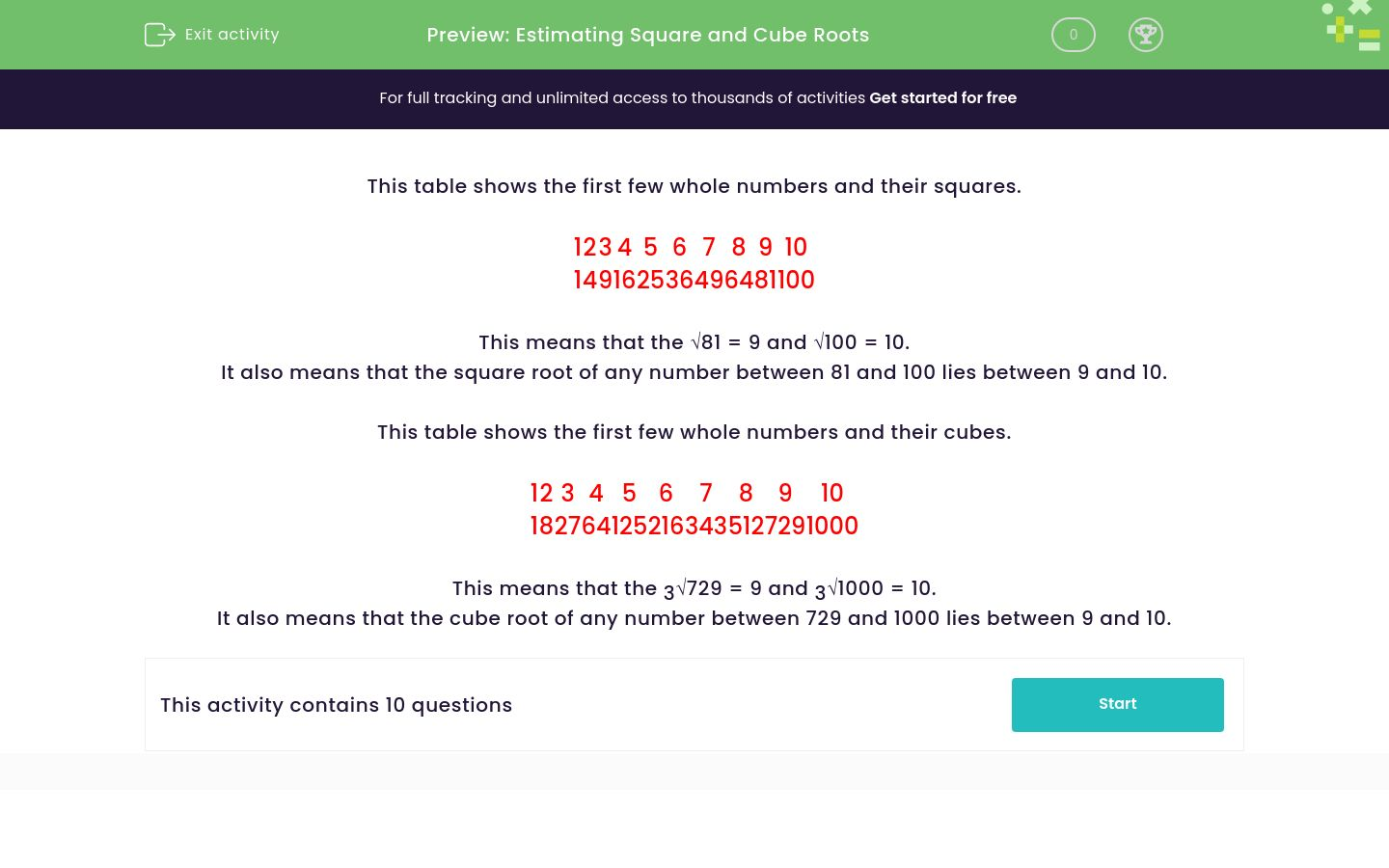This screenshot has width=1389, height=868.
Task: Click the yellow plus mark of the logo
Action: tap(1339, 29)
